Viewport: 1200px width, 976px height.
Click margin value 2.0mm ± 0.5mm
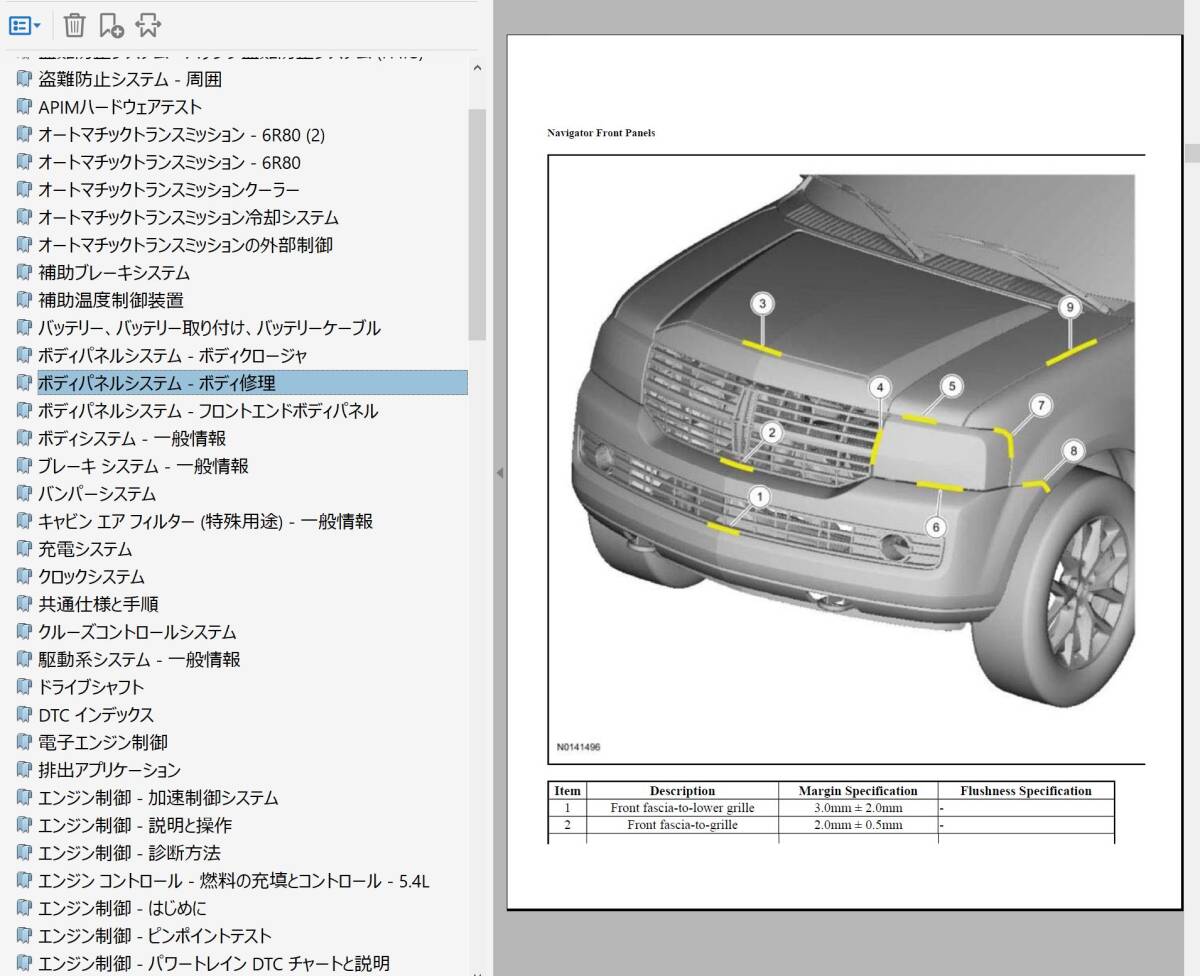[x=858, y=825]
